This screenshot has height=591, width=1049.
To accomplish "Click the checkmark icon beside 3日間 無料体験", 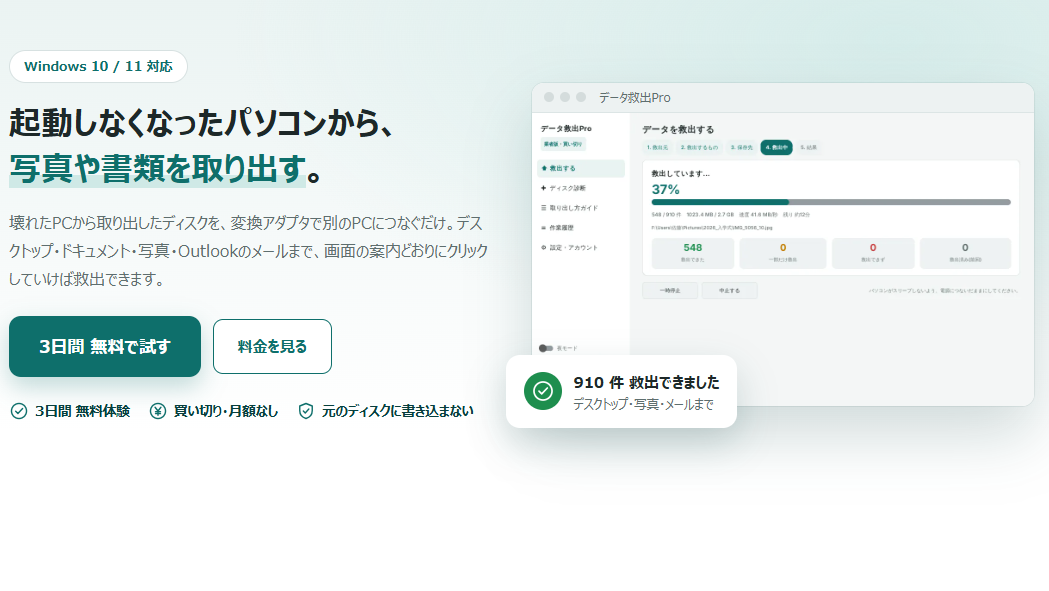I will pos(19,411).
